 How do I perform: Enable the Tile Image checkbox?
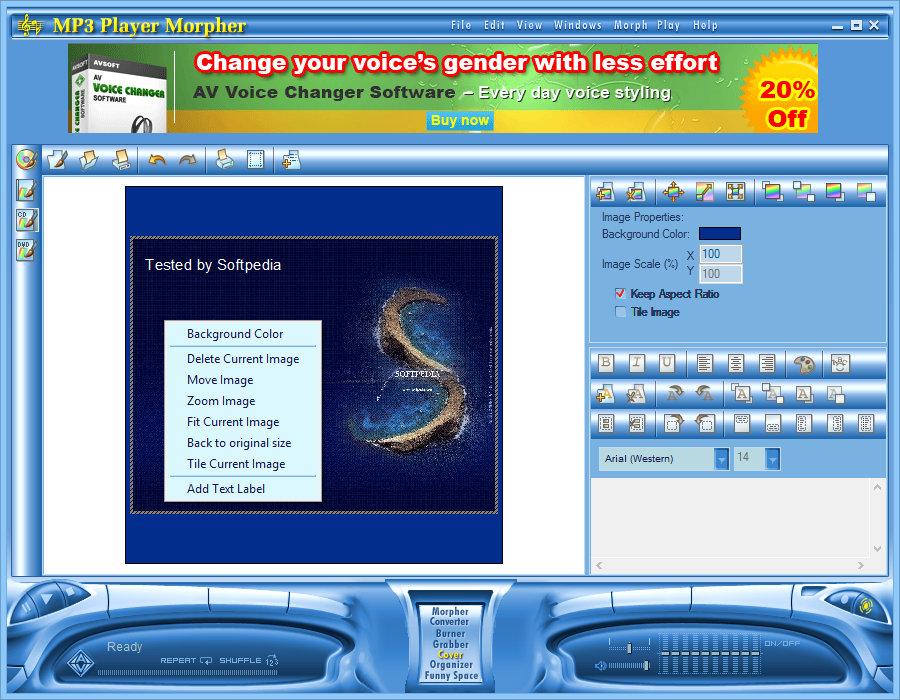[x=620, y=312]
